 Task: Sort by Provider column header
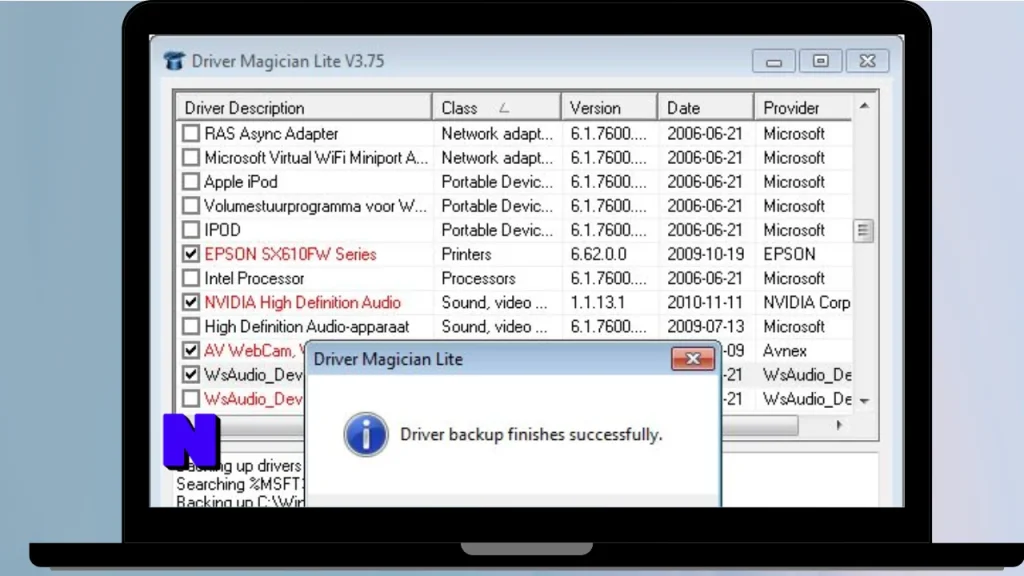[x=803, y=108]
